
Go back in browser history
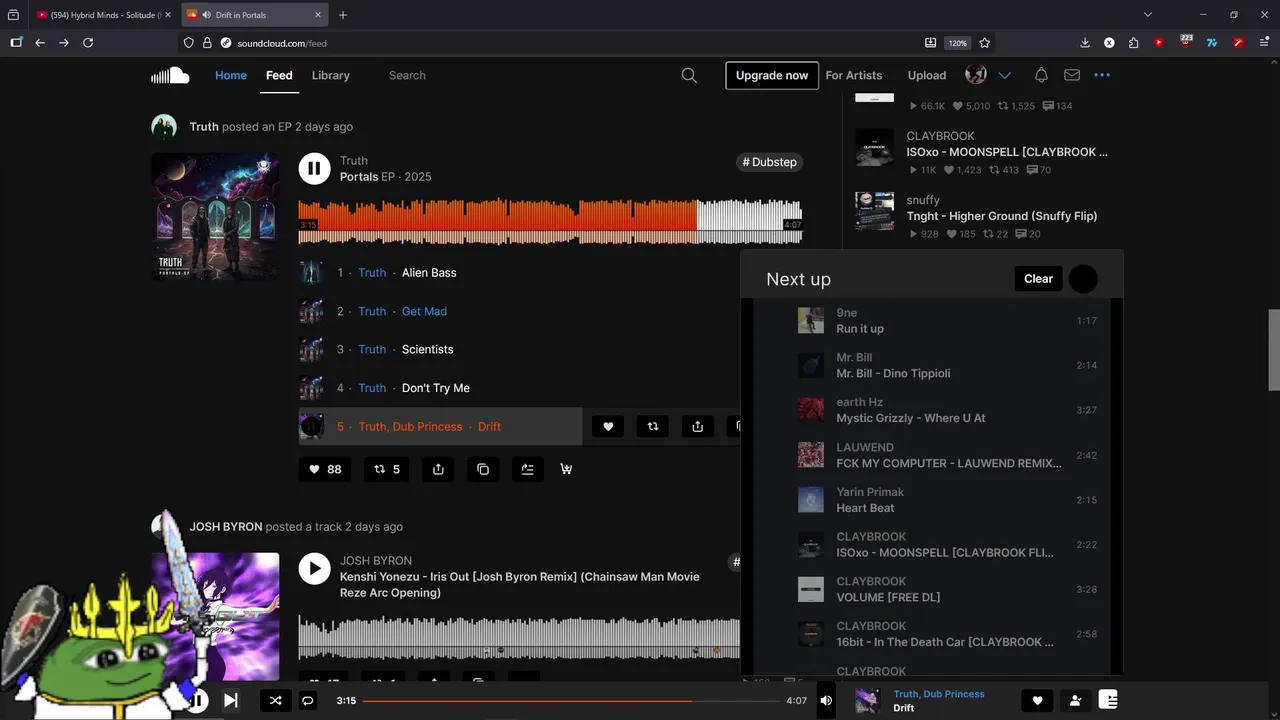(x=40, y=43)
